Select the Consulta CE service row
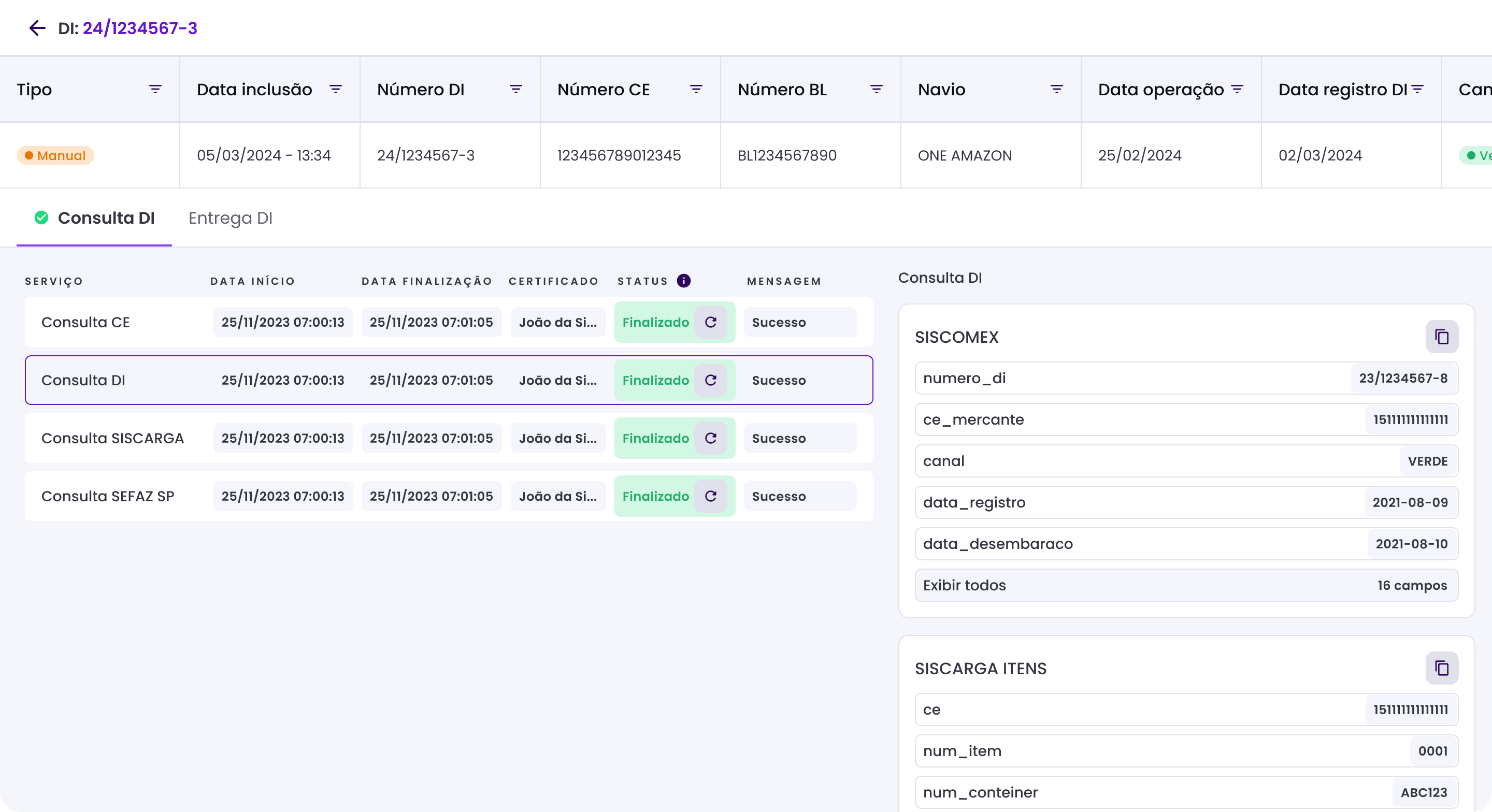The image size is (1492, 812). tap(85, 322)
